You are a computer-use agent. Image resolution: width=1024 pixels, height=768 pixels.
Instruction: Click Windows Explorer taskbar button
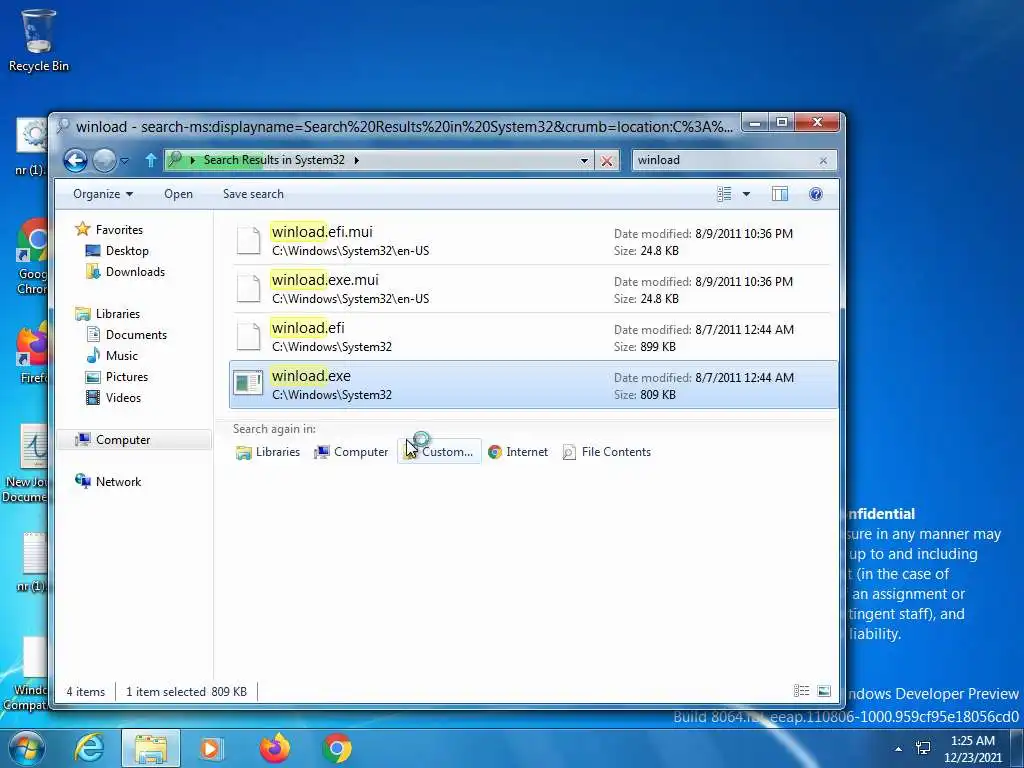[151, 748]
